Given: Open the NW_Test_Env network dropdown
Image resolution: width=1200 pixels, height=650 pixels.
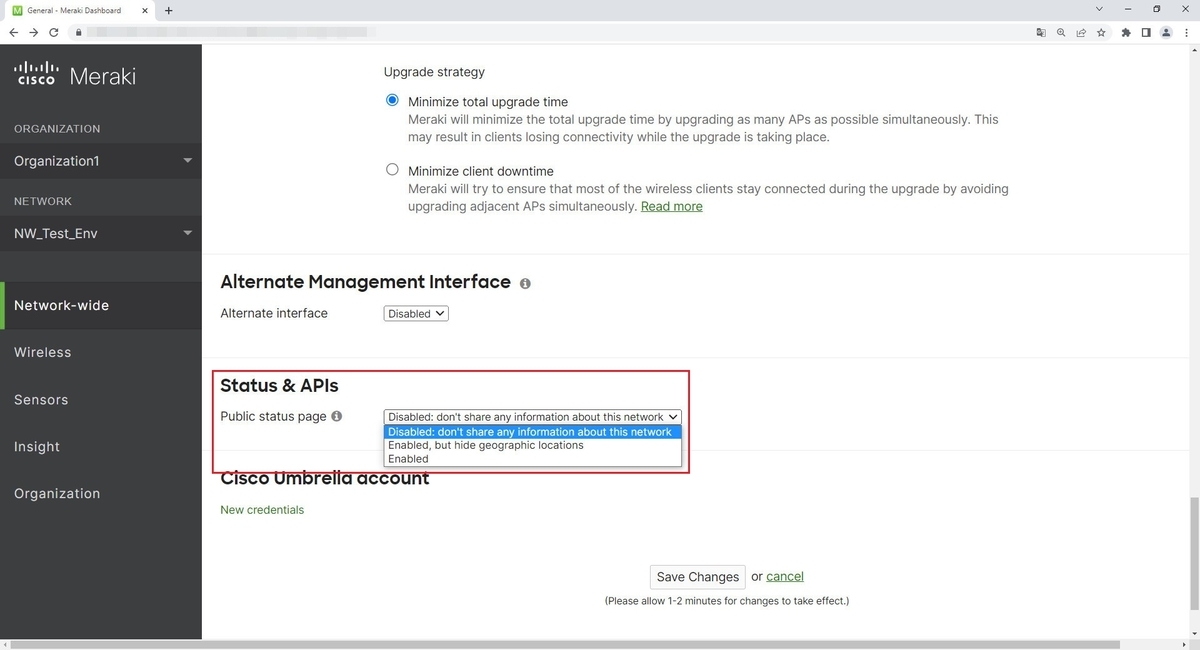Looking at the screenshot, I should pos(101,233).
